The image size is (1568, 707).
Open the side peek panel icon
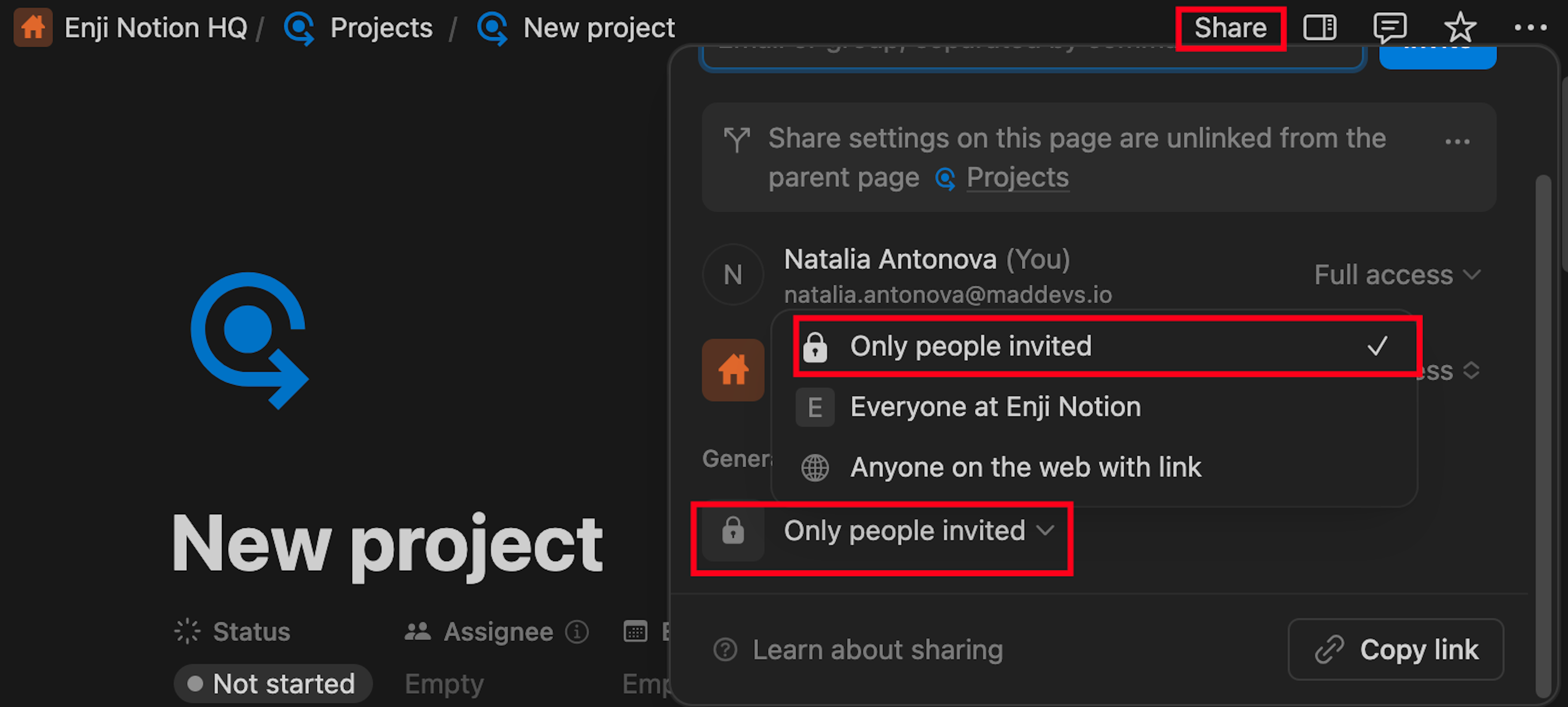(x=1319, y=27)
